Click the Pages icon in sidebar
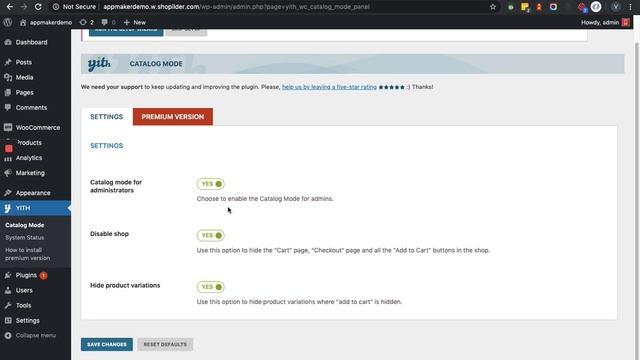 pyautogui.click(x=8, y=93)
